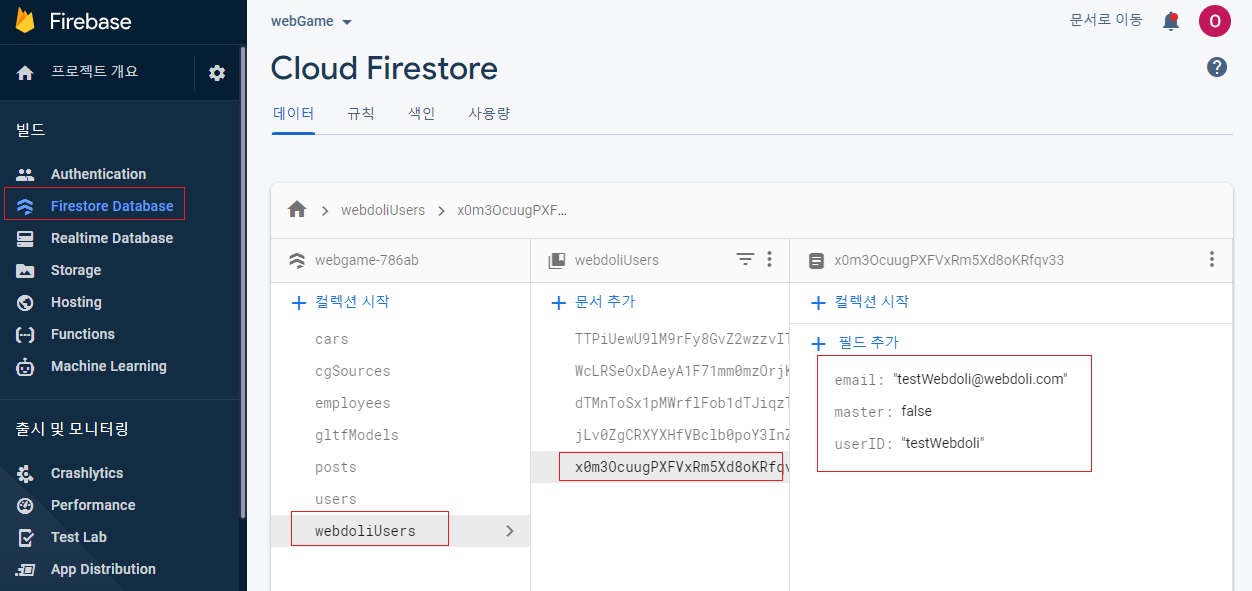Click the Performance gauge icon
Screen dimensions: 1252x591
(x=26, y=505)
